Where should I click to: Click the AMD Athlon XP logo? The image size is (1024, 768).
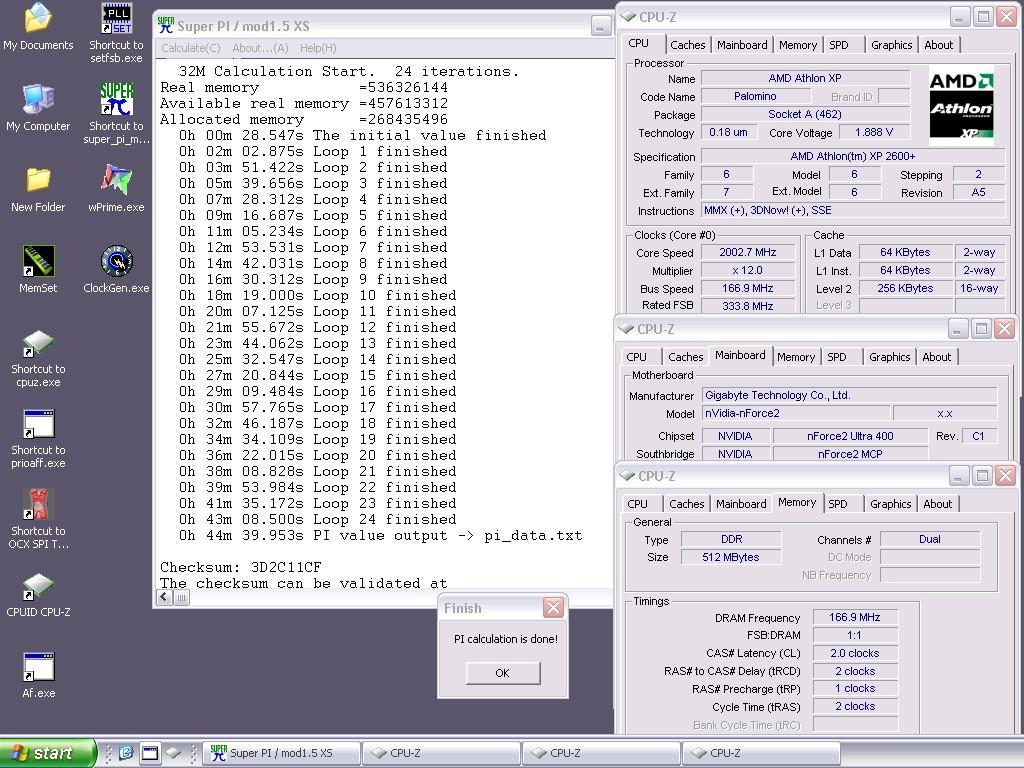961,105
